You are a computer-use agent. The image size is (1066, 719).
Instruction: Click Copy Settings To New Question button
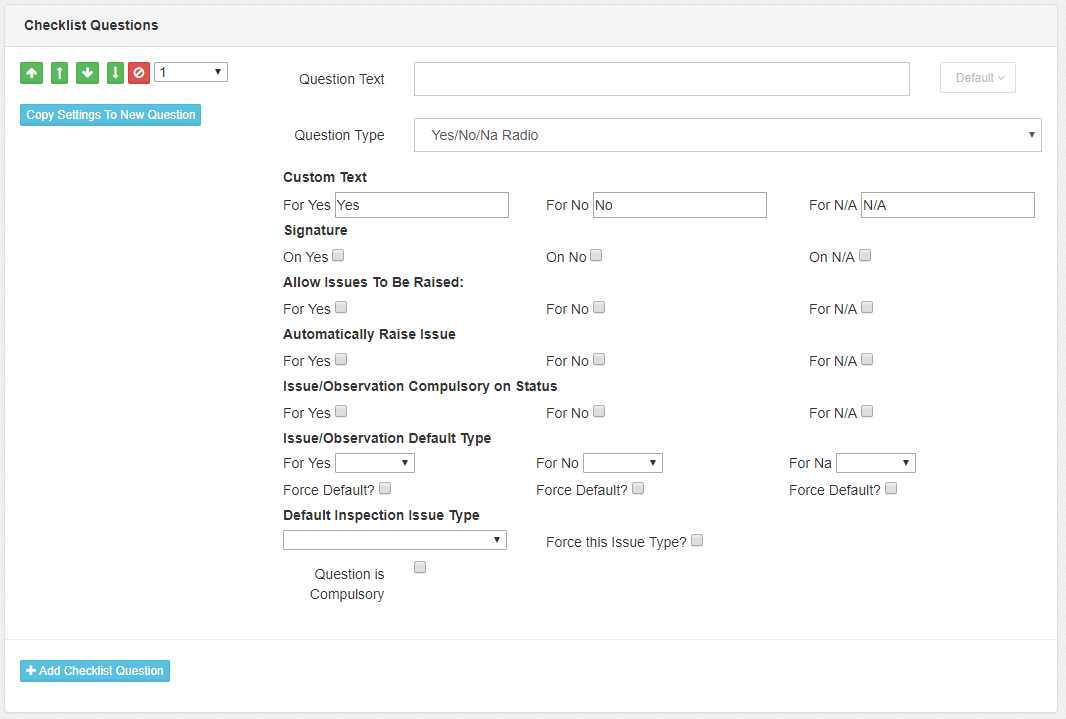point(110,115)
